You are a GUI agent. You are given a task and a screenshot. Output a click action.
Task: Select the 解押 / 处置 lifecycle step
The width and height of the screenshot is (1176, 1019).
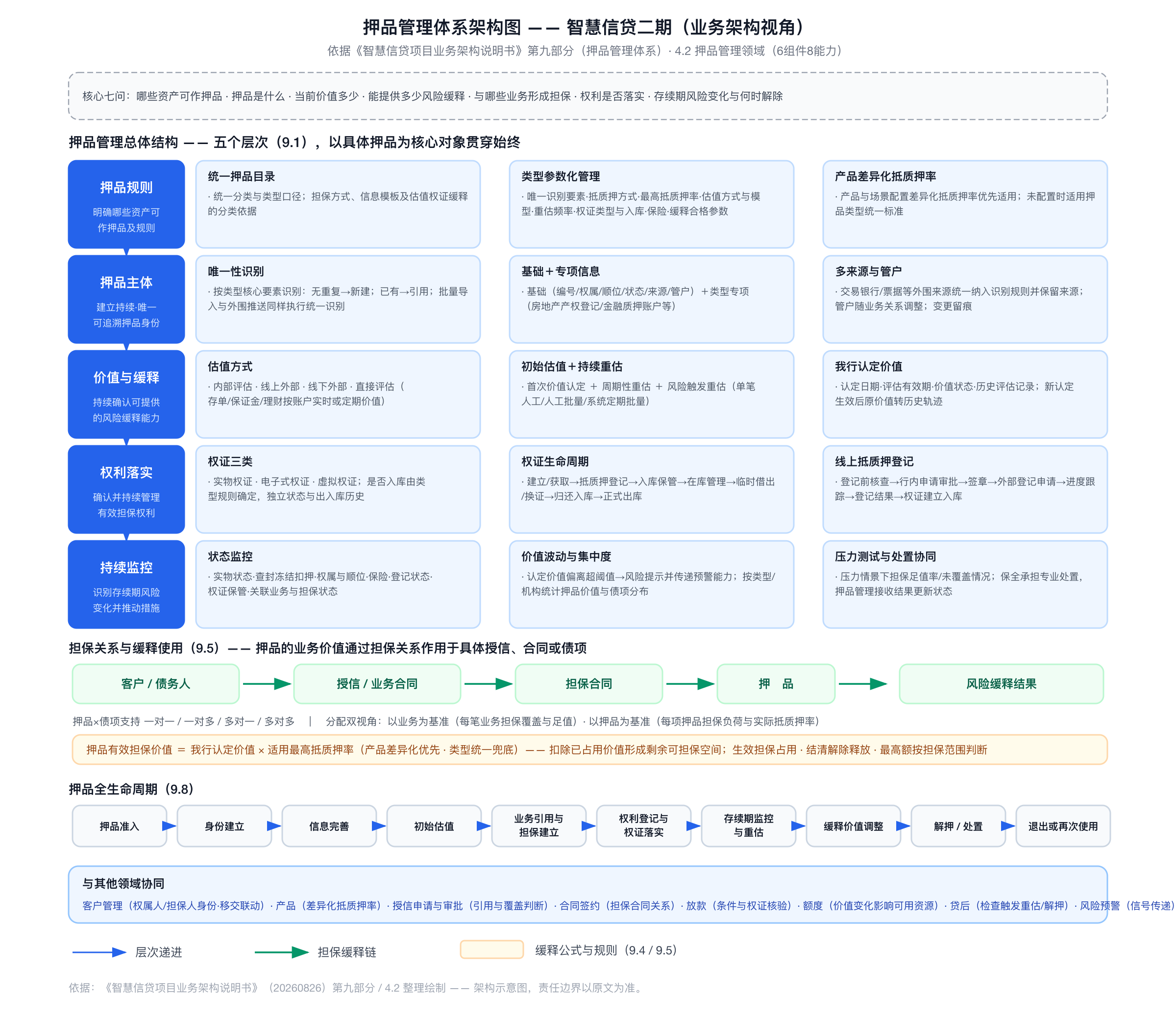point(957,825)
